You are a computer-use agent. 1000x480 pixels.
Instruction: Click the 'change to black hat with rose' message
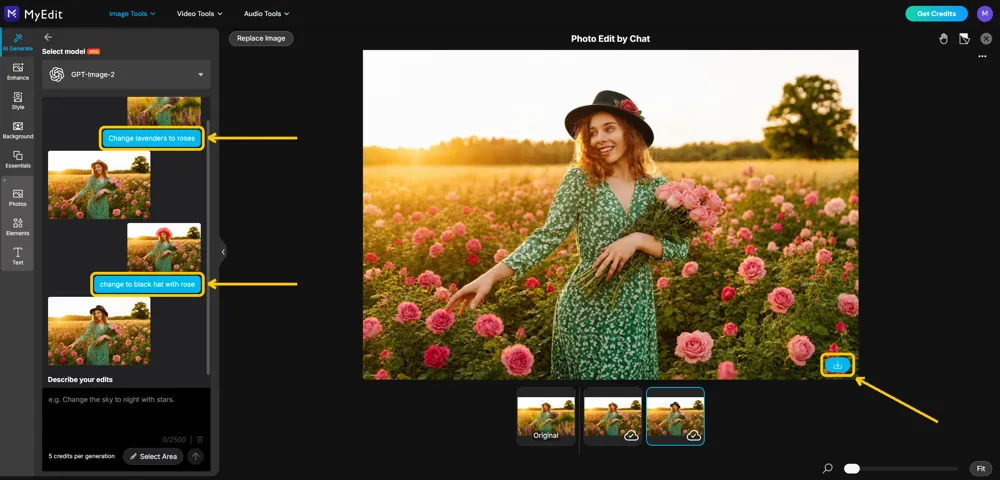click(147, 284)
